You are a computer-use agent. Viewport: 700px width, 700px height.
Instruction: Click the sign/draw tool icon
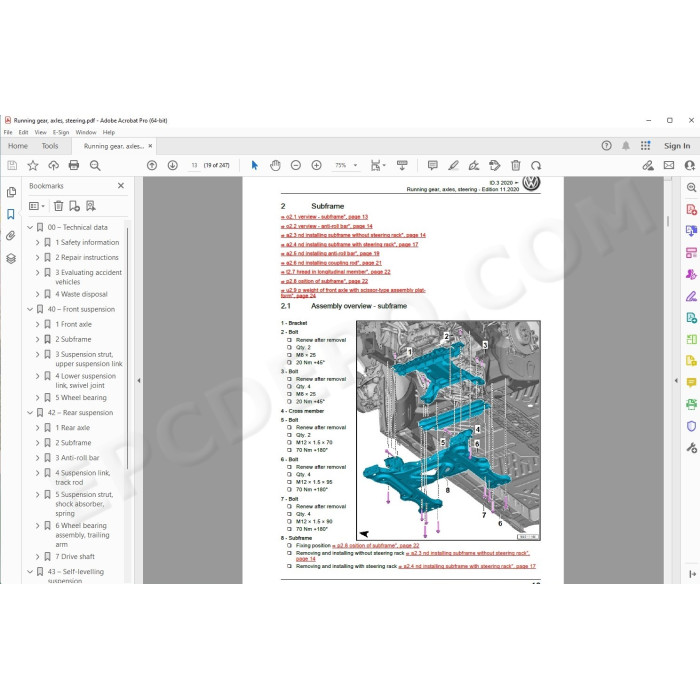point(474,166)
